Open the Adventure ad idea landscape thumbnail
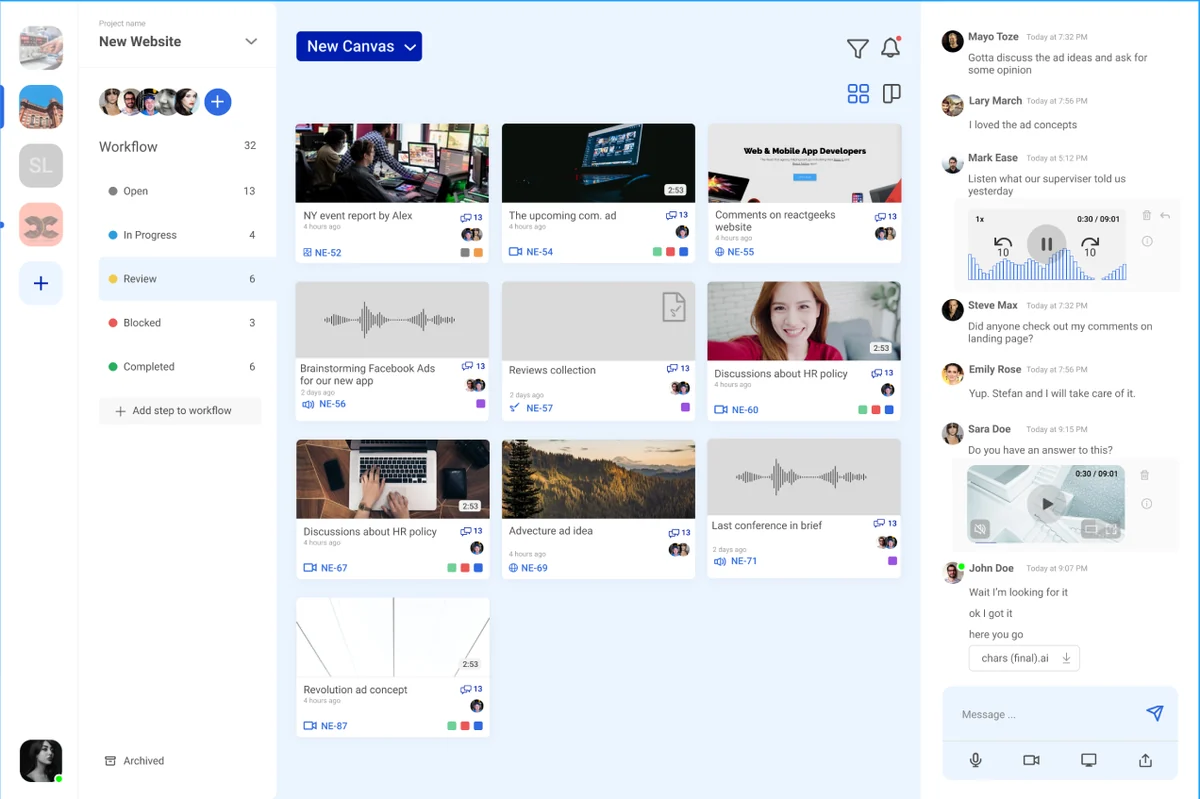1200x799 pixels. point(598,479)
